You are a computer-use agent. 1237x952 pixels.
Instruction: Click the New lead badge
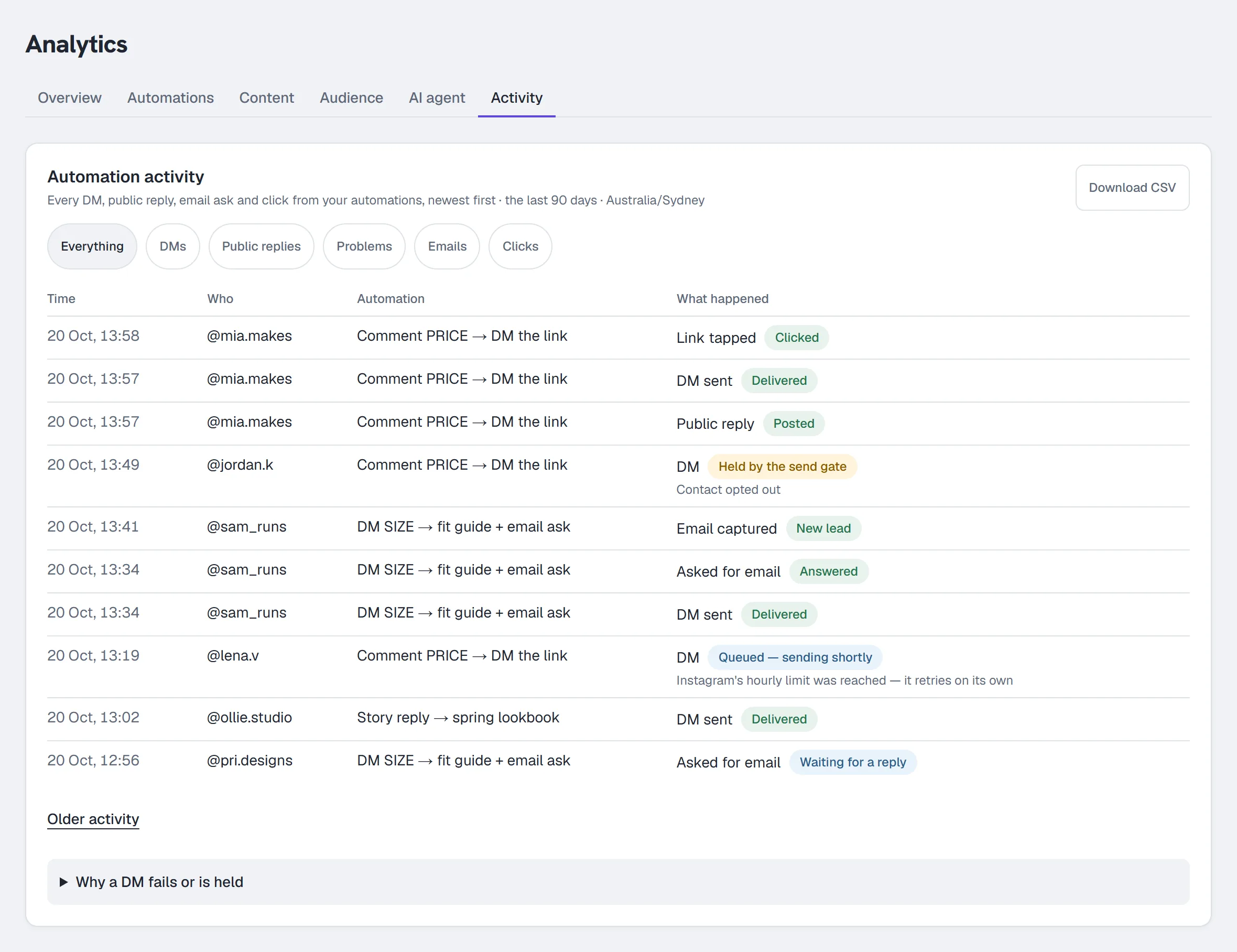823,528
